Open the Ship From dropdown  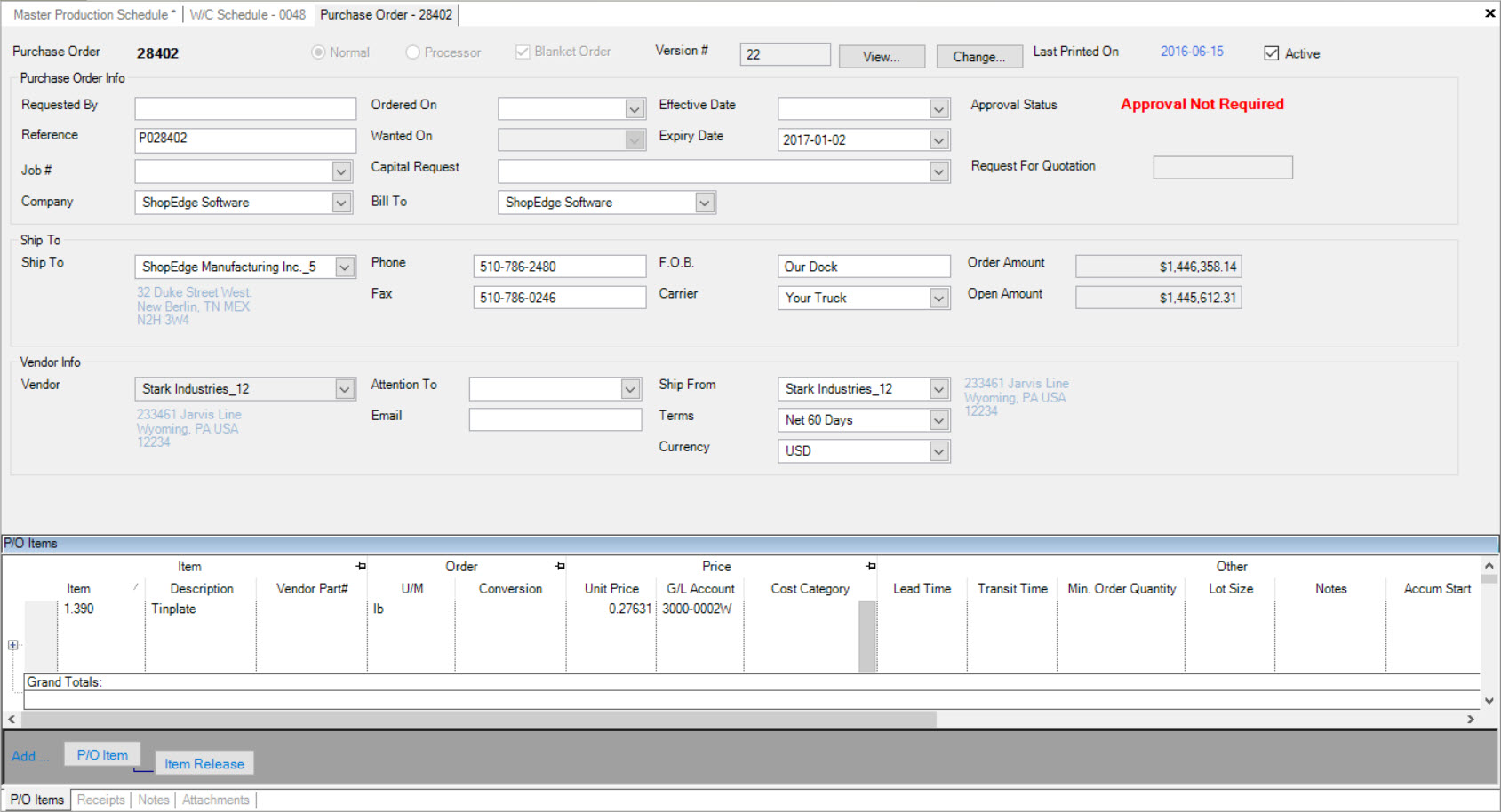939,389
